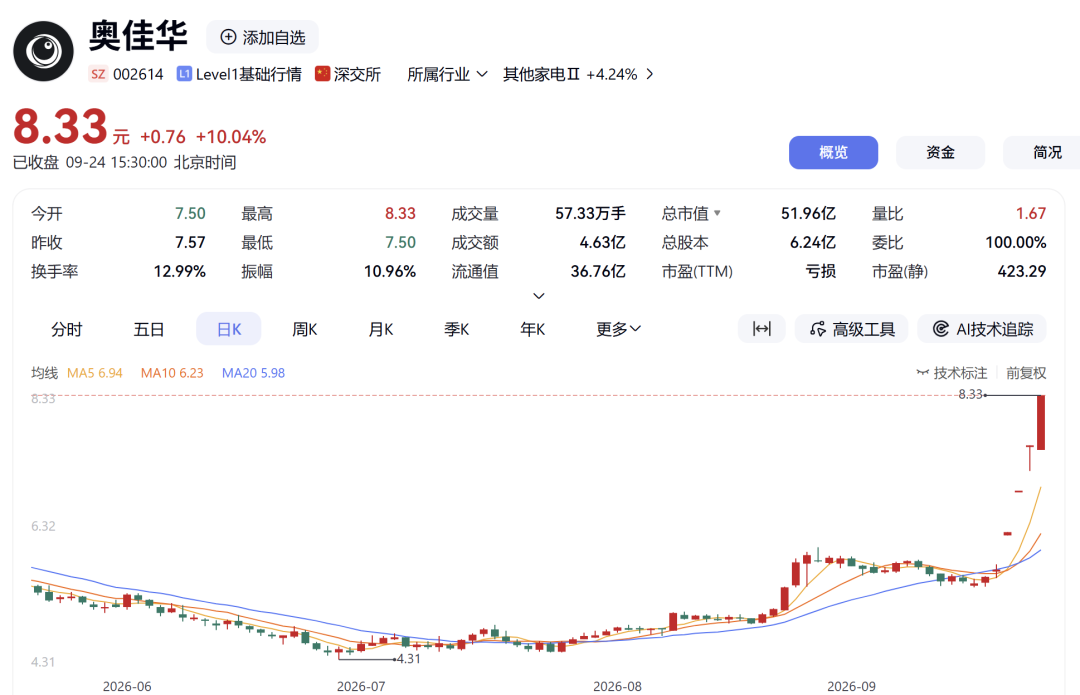The height and width of the screenshot is (695, 1080).
Task: Click the China flag 深交所 icon
Action: [x=322, y=74]
